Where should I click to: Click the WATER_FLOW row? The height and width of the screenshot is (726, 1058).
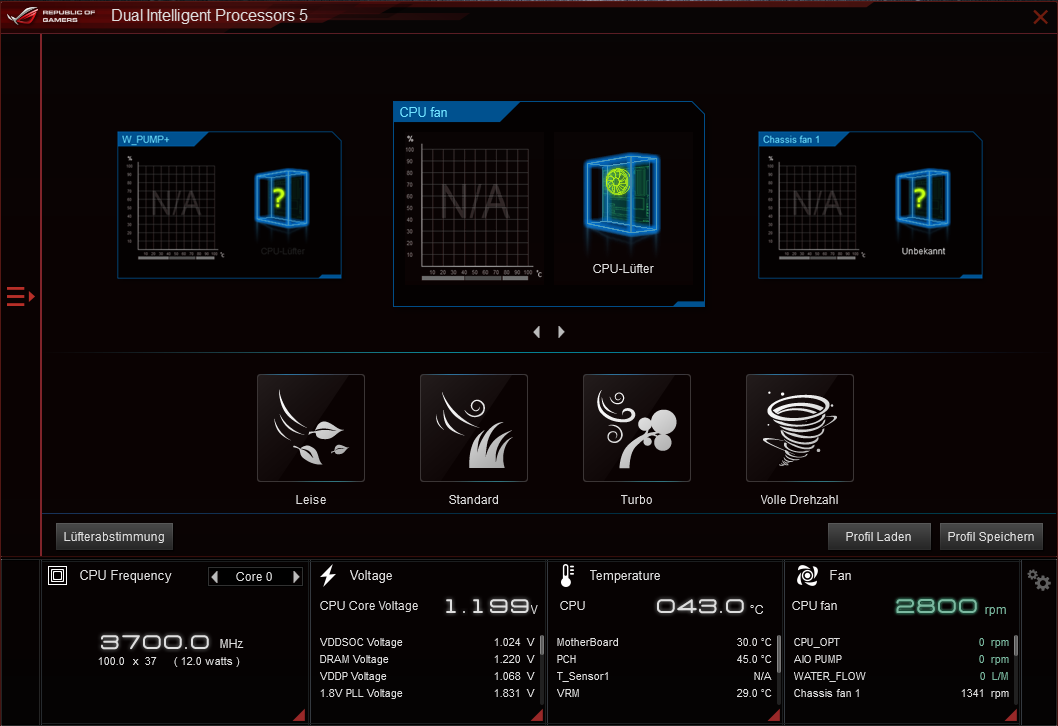(901, 676)
